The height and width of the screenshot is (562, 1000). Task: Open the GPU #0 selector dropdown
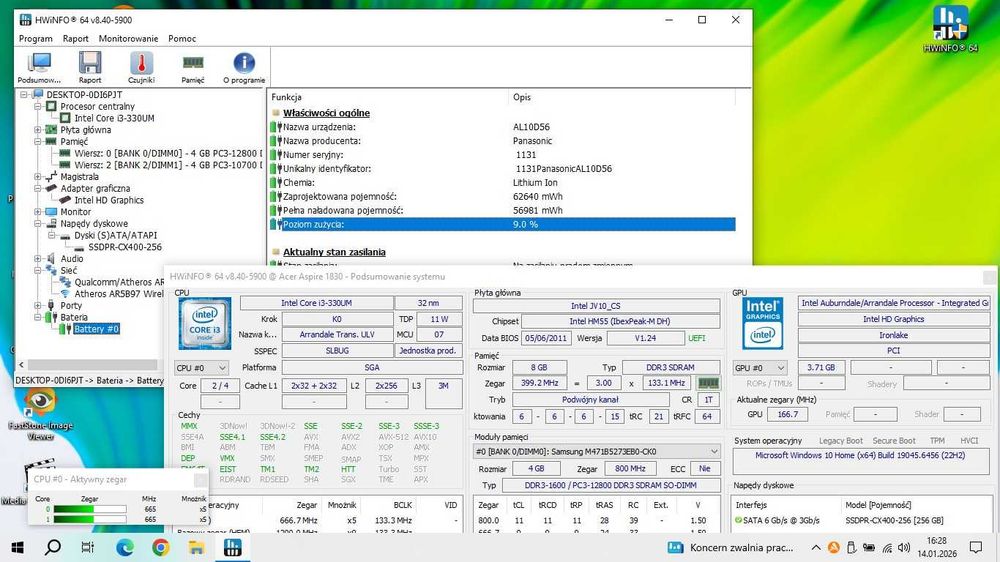click(760, 368)
